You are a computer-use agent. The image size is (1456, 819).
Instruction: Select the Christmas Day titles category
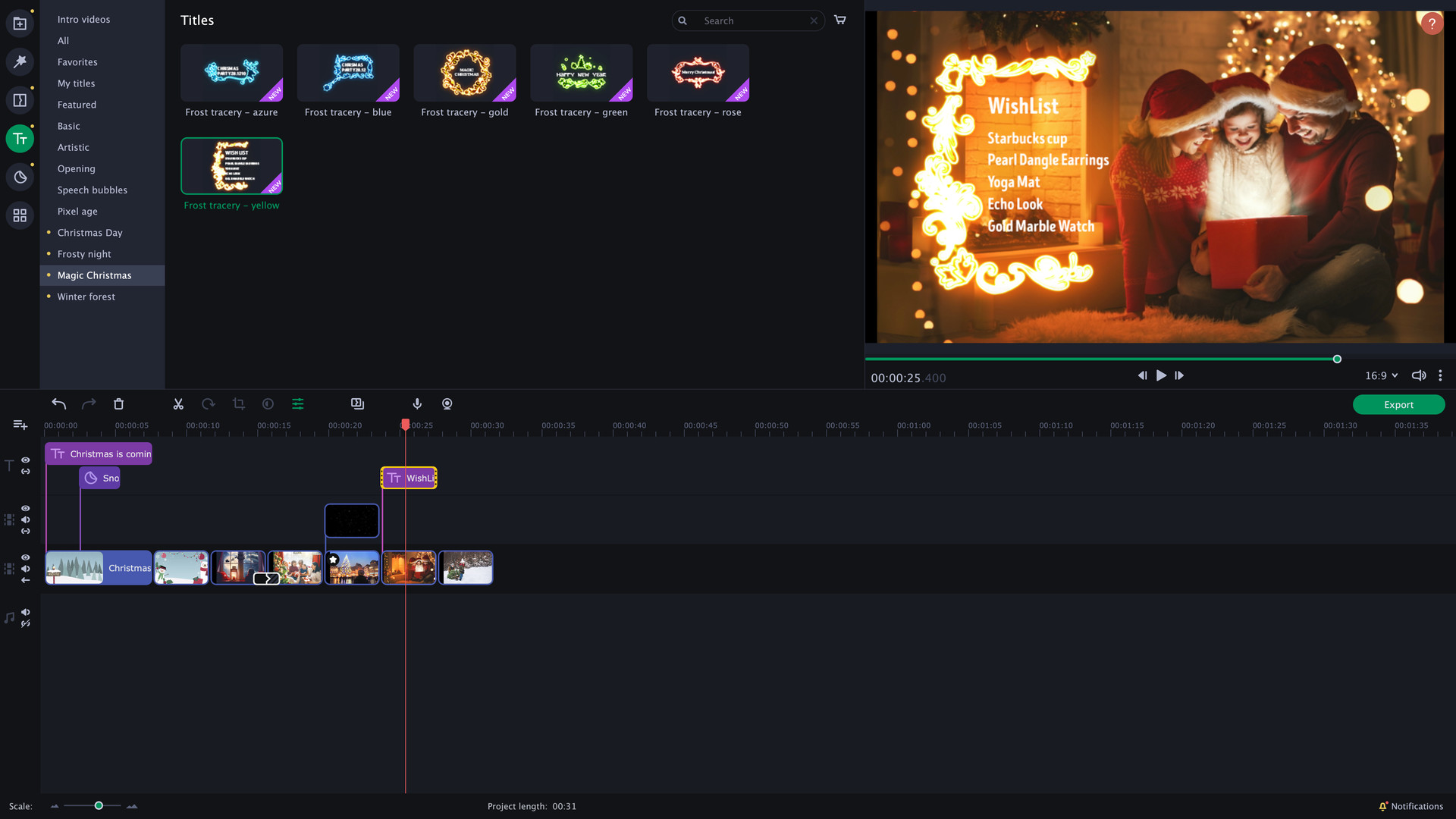[89, 233]
